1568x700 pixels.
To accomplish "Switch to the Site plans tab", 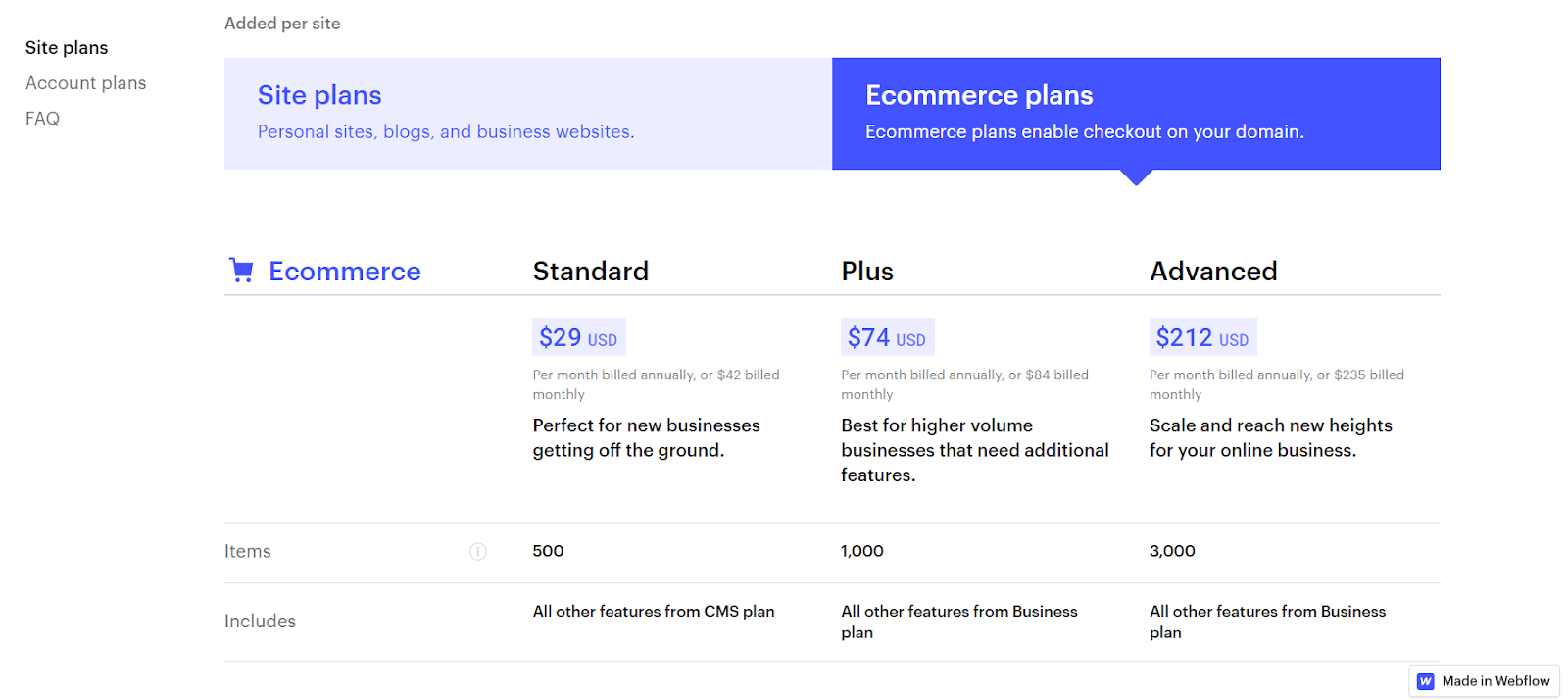I will pos(528,114).
